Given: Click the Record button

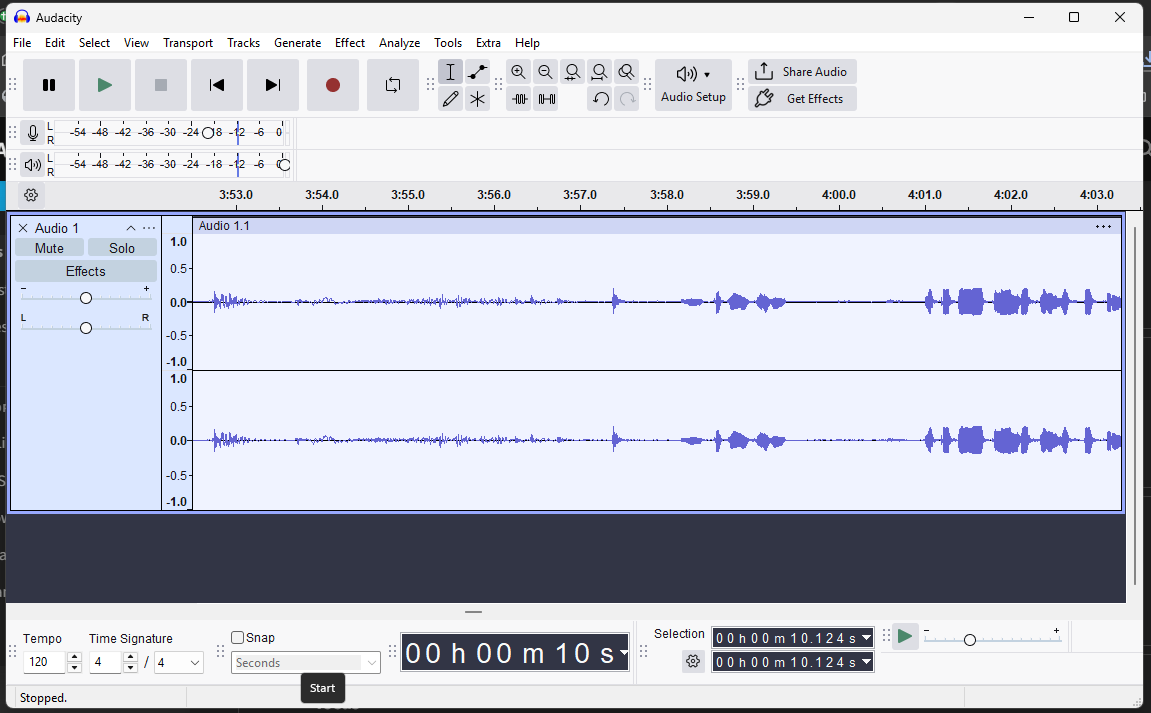Looking at the screenshot, I should click(333, 85).
